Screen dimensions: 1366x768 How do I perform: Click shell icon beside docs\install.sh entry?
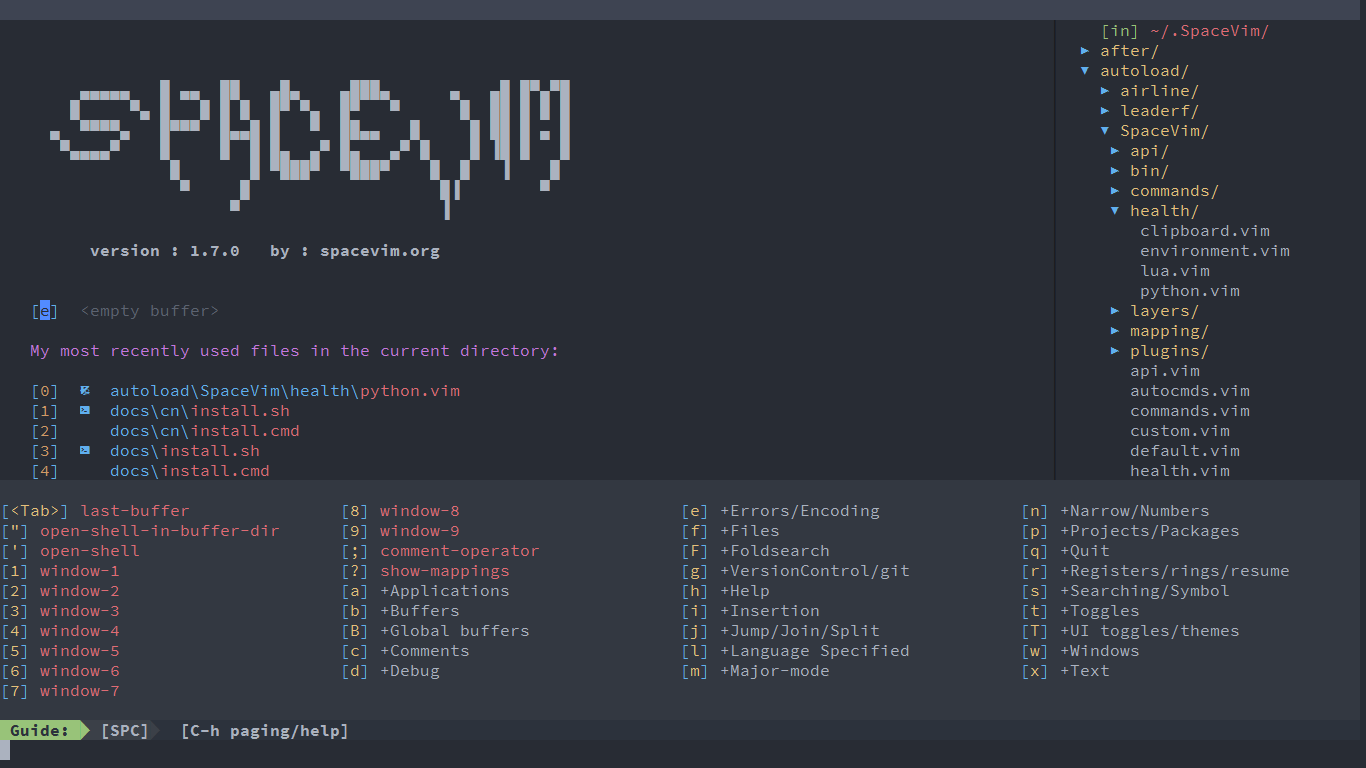click(85, 450)
